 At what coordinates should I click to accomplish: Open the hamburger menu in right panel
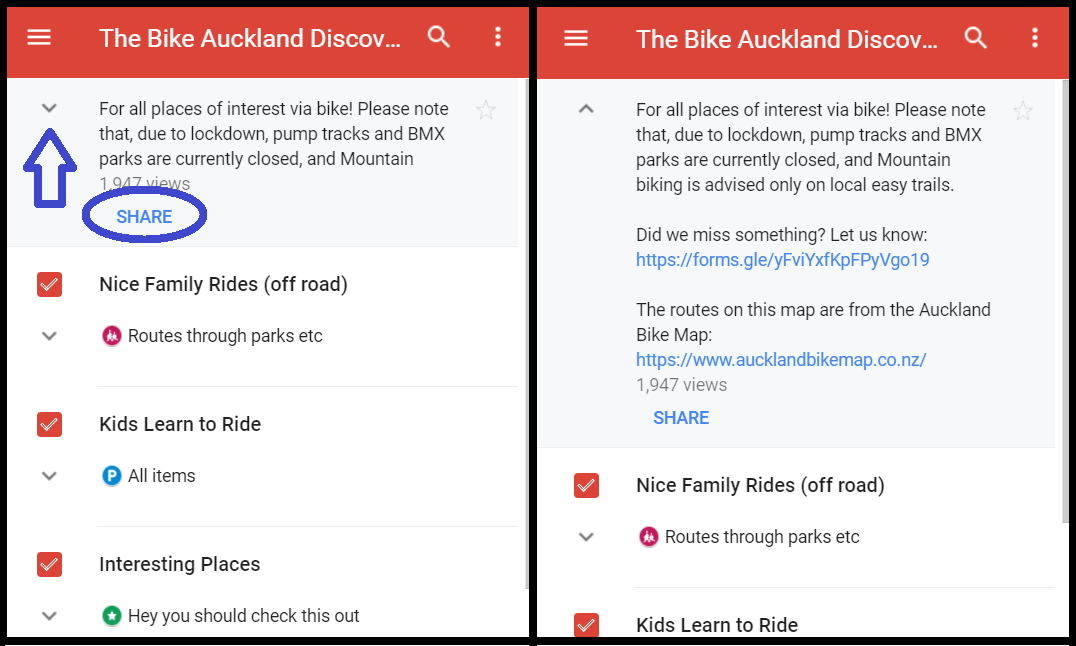576,39
